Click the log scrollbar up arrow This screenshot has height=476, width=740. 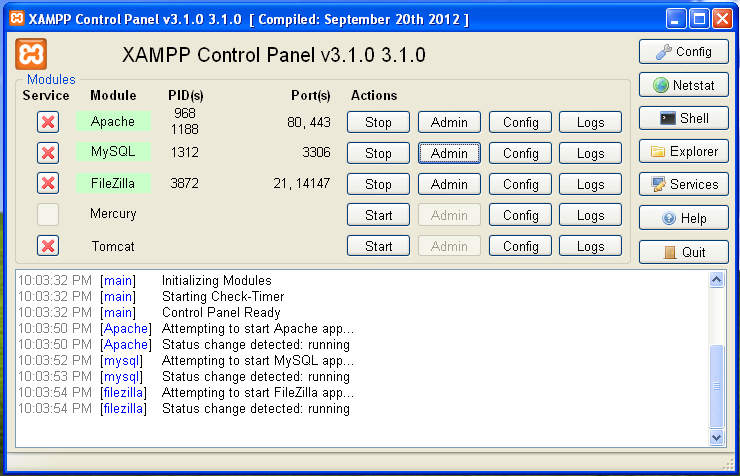click(716, 280)
